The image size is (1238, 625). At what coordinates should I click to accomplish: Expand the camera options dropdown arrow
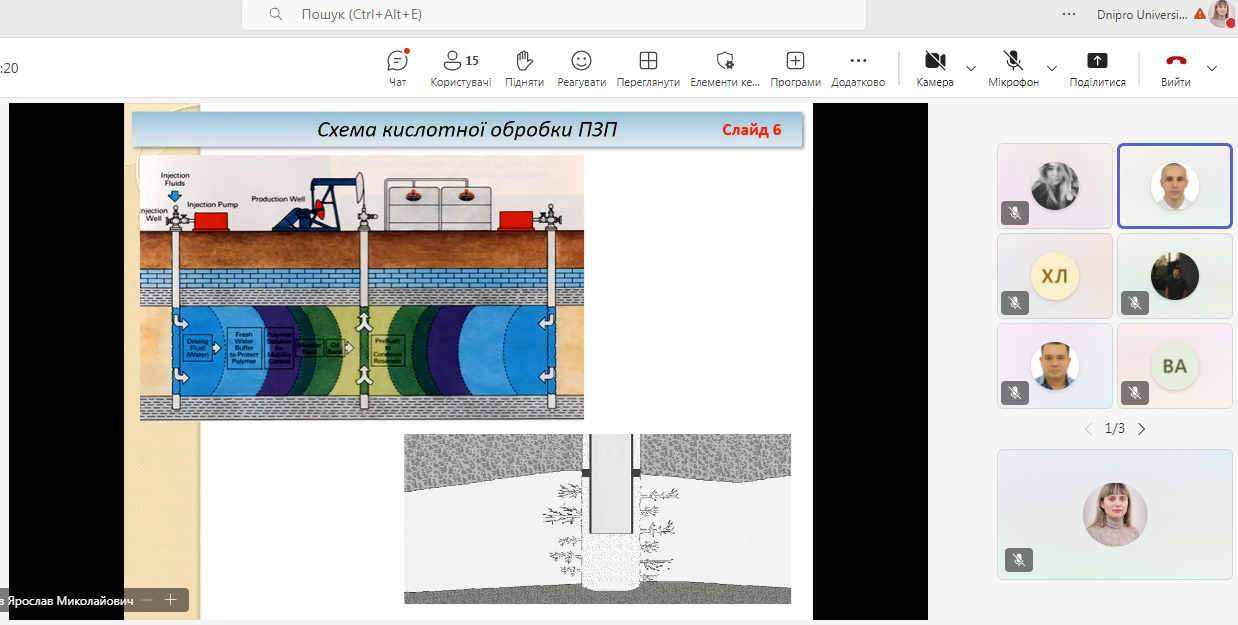[970, 68]
